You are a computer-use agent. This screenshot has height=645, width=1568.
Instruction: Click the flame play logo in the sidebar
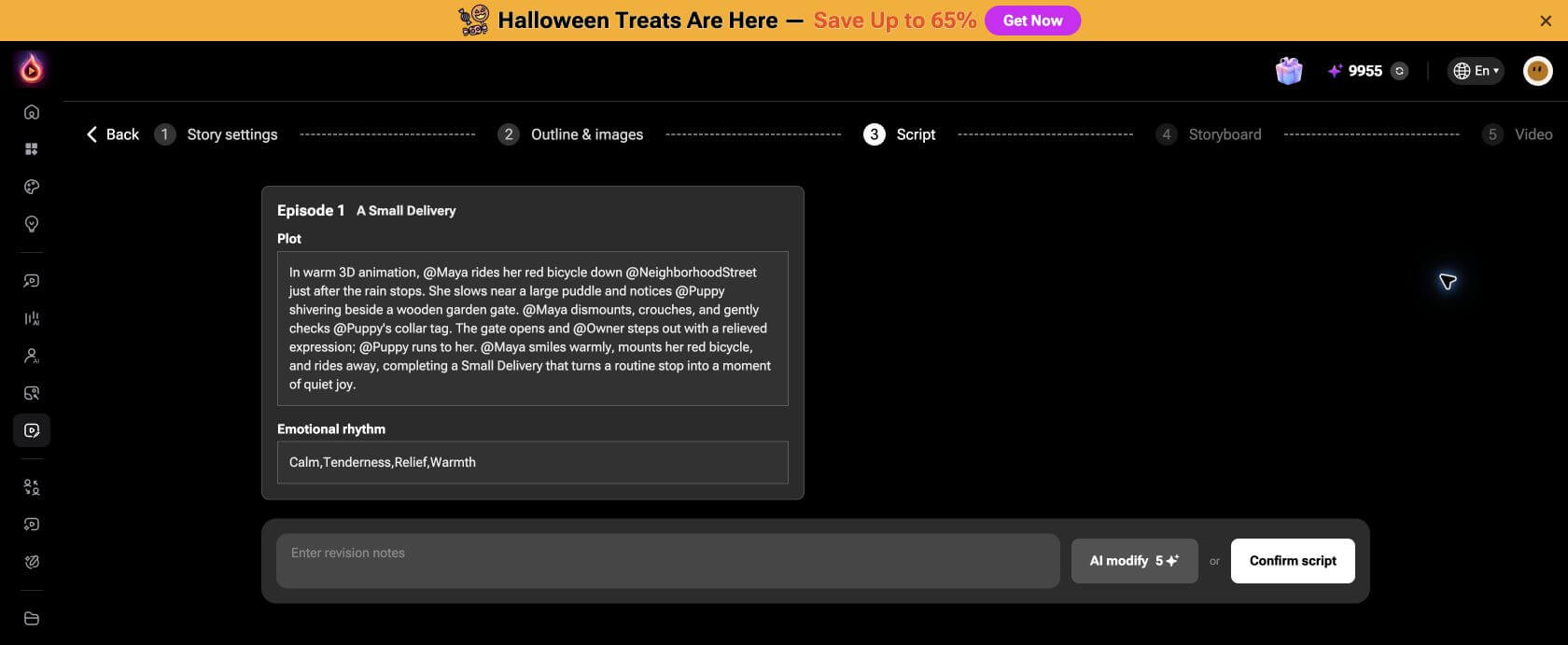(32, 68)
